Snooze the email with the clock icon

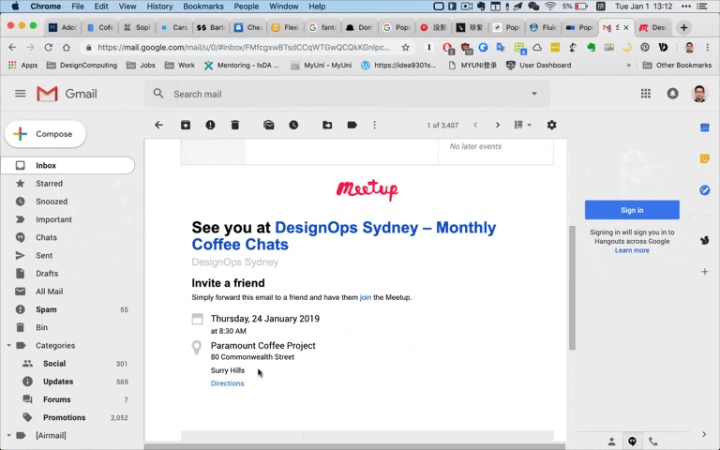click(293, 125)
